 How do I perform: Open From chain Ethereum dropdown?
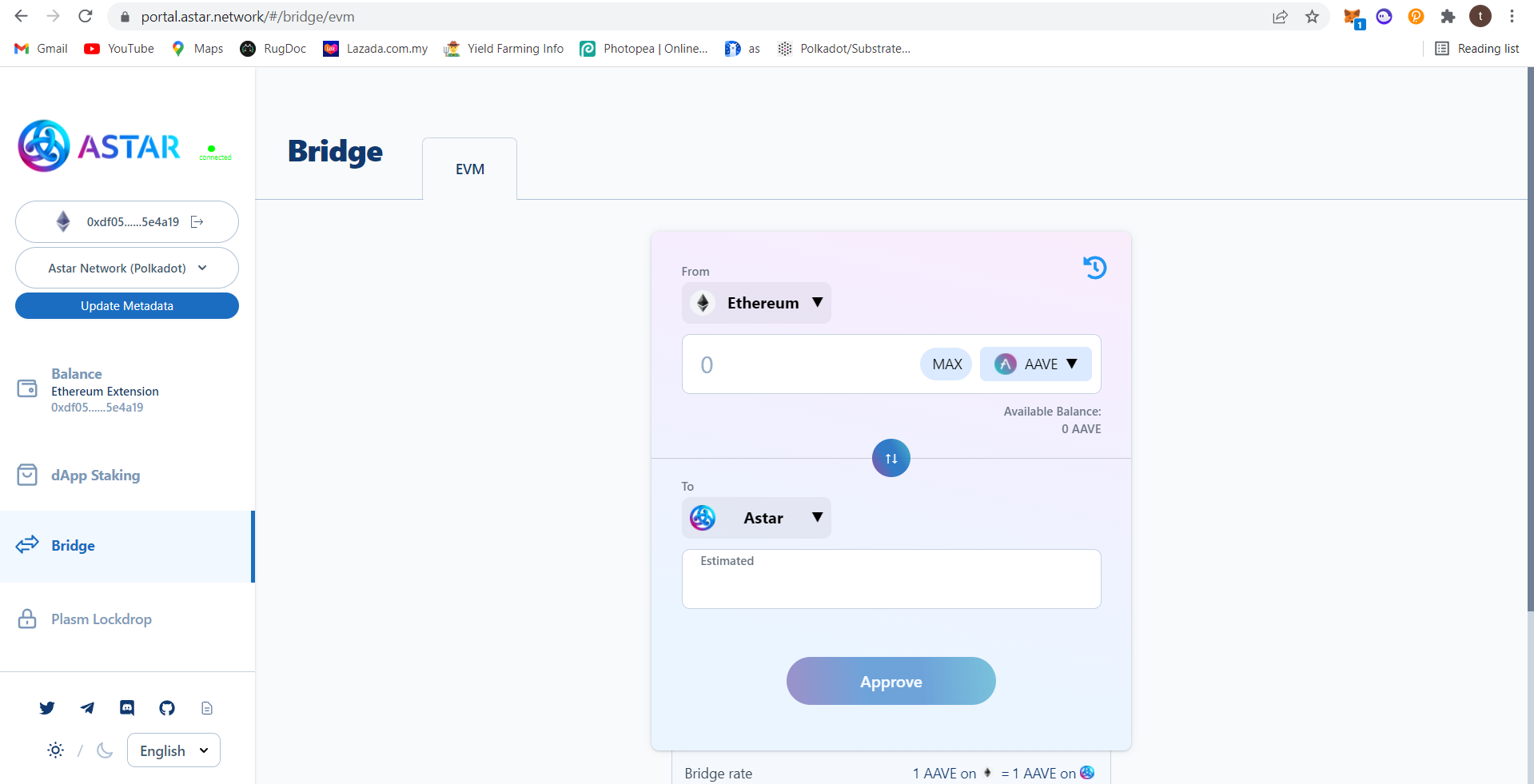point(756,303)
